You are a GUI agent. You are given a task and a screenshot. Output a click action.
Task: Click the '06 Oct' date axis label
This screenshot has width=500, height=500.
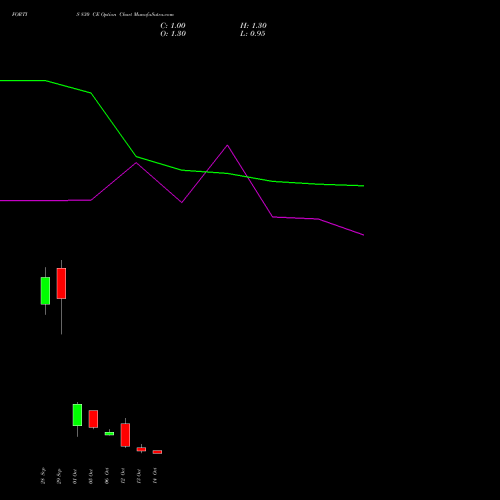pyautogui.click(x=107, y=476)
